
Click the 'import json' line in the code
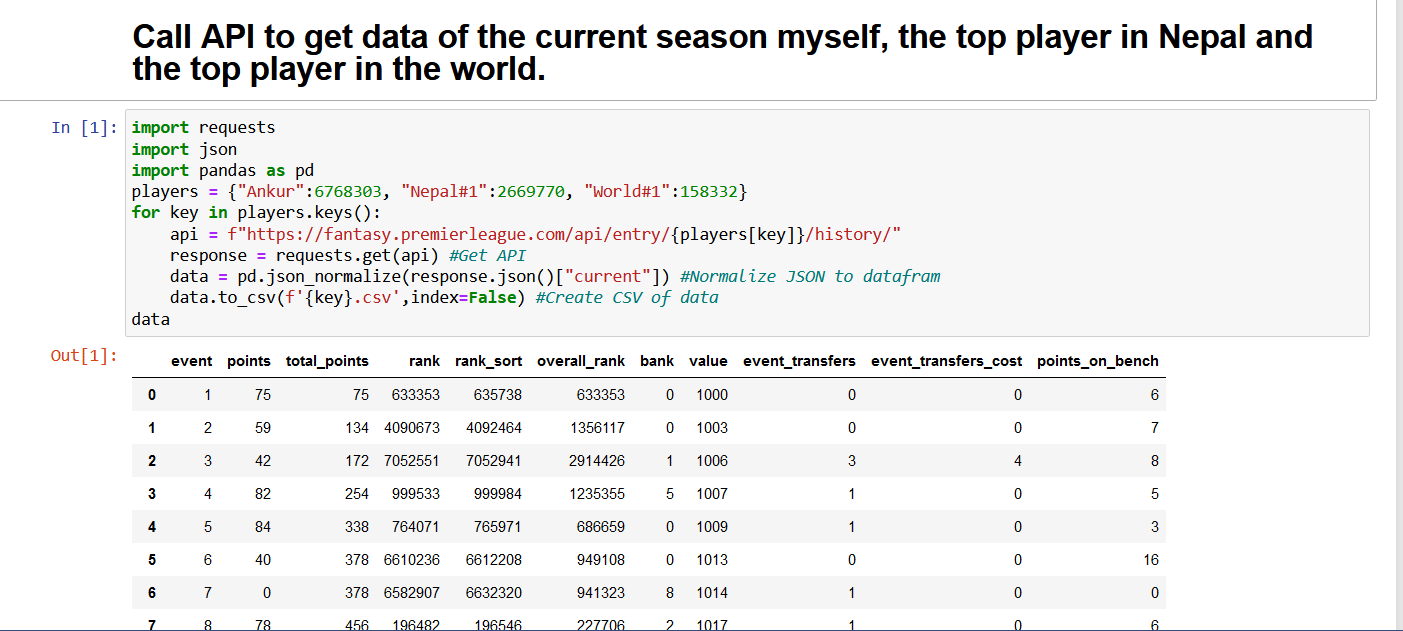pos(184,149)
